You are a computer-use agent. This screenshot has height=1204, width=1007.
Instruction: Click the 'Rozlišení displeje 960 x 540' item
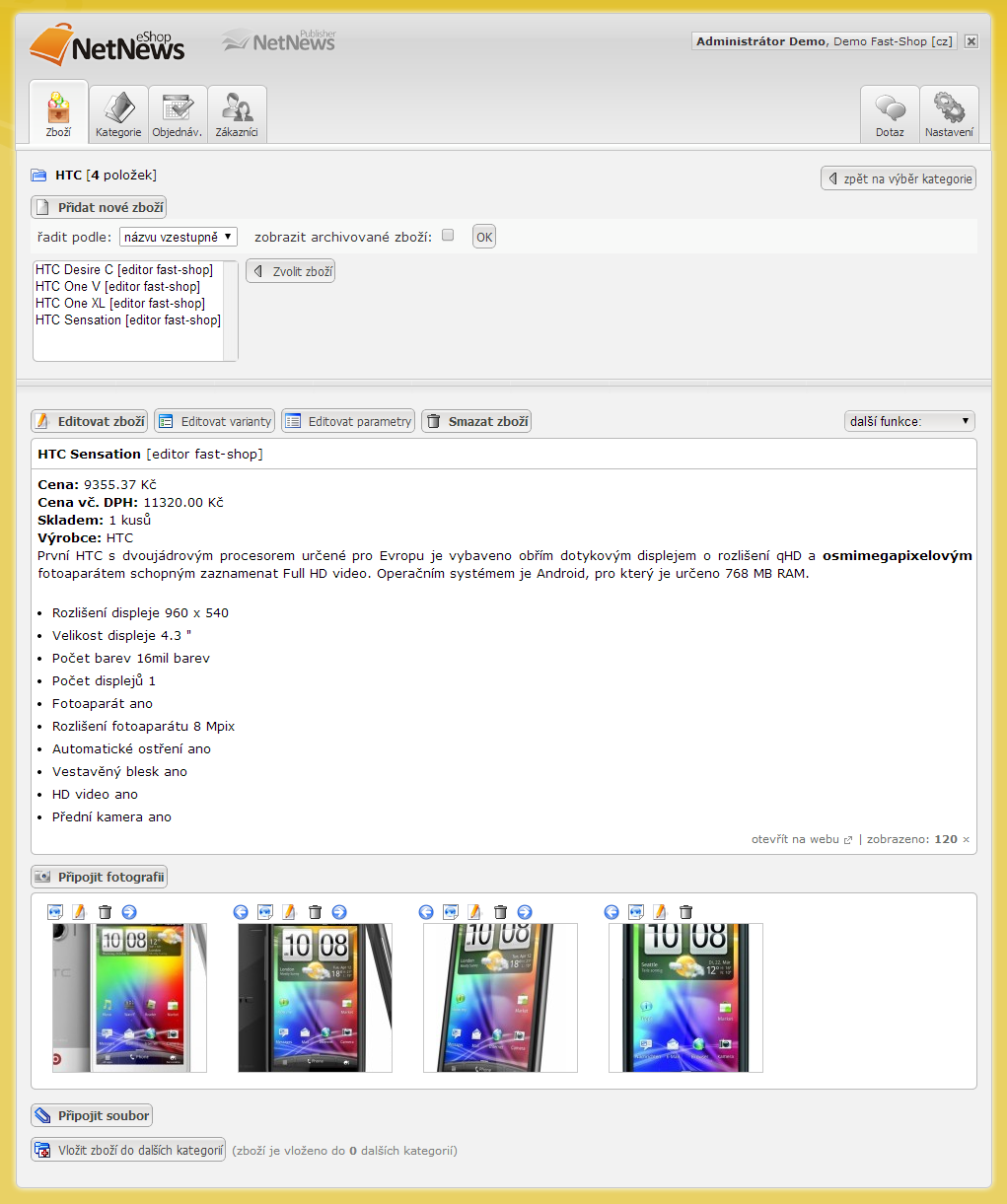pos(140,612)
